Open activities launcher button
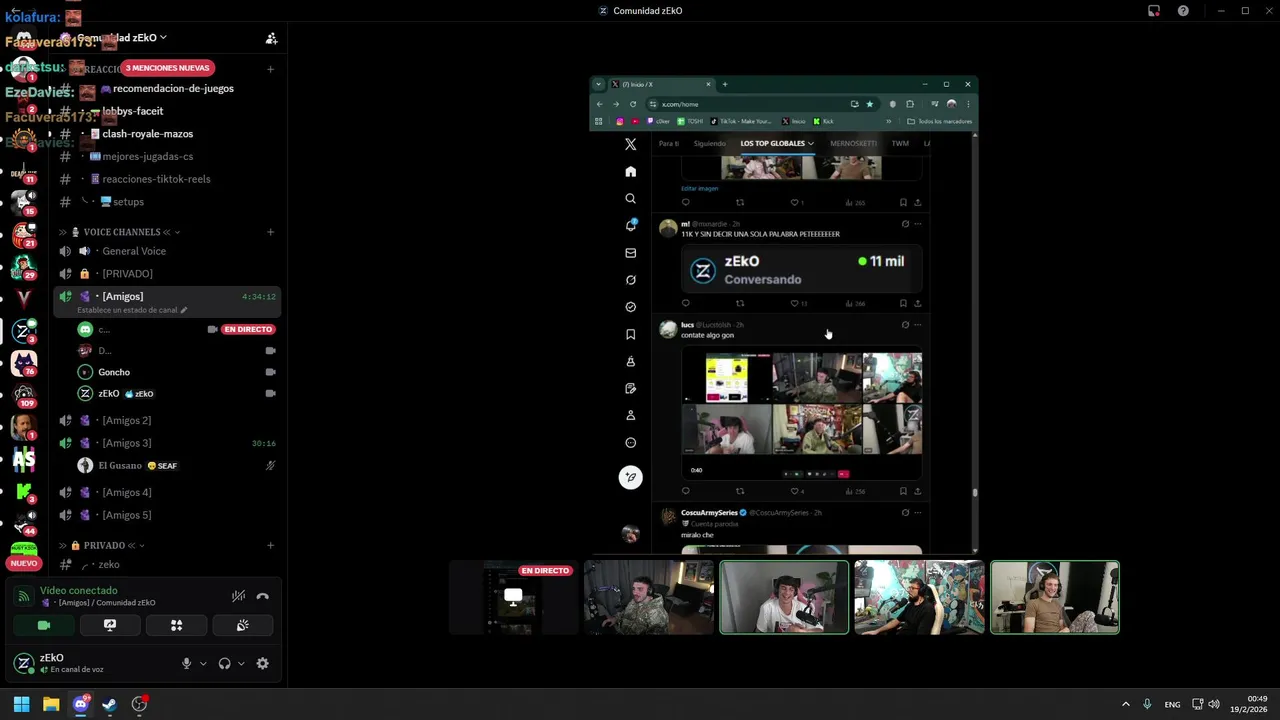This screenshot has height=720, width=1280. coord(176,625)
